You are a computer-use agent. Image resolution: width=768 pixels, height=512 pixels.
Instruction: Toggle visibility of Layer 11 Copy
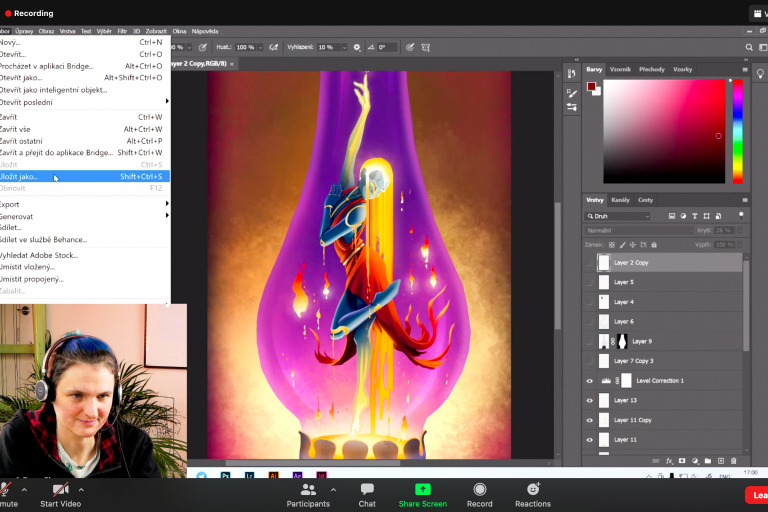tap(589, 420)
